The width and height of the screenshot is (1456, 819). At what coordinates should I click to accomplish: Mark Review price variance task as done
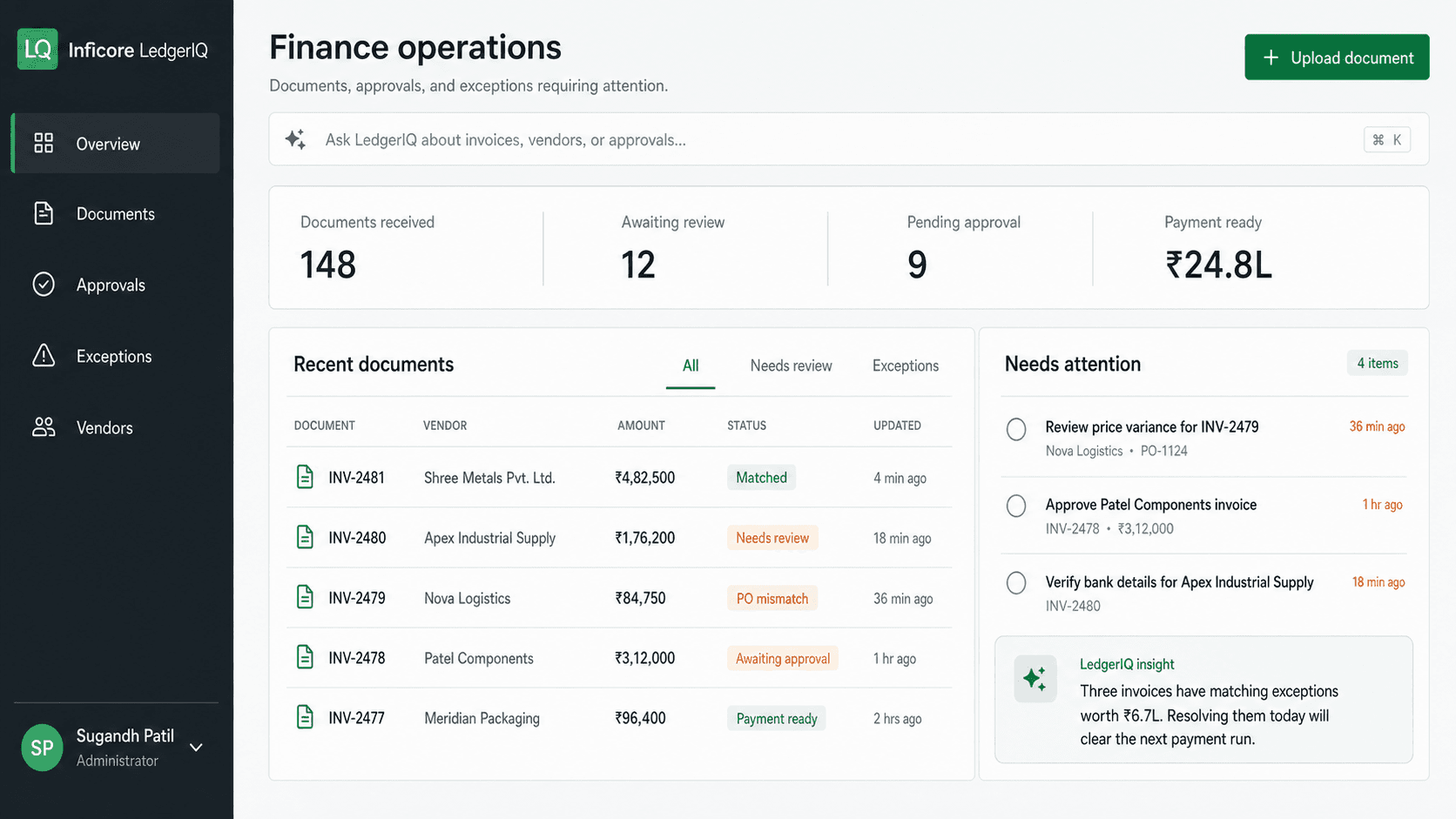pyautogui.click(x=1016, y=429)
